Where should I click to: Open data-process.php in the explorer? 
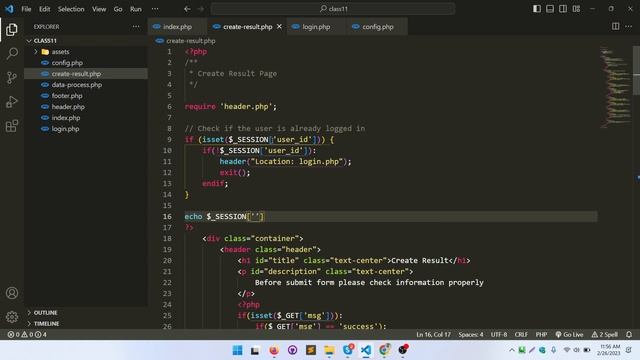click(86, 84)
